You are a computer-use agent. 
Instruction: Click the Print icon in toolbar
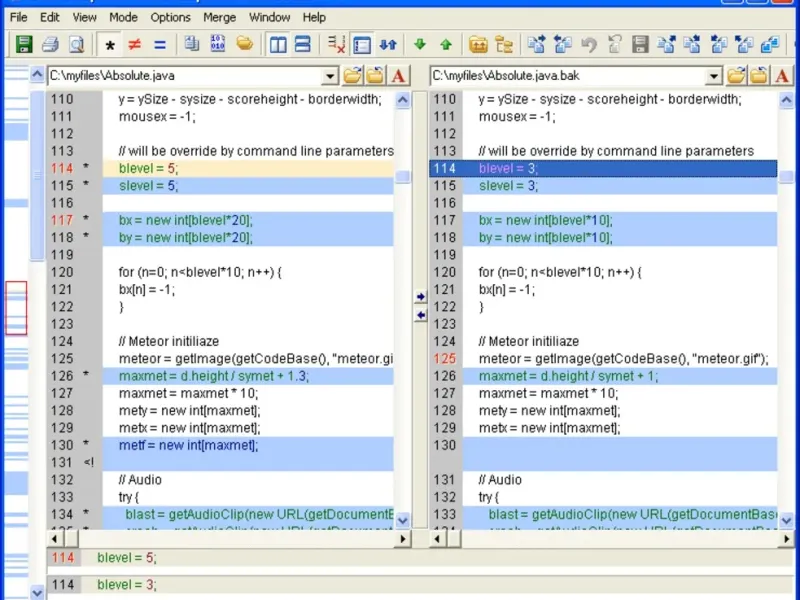[49, 44]
